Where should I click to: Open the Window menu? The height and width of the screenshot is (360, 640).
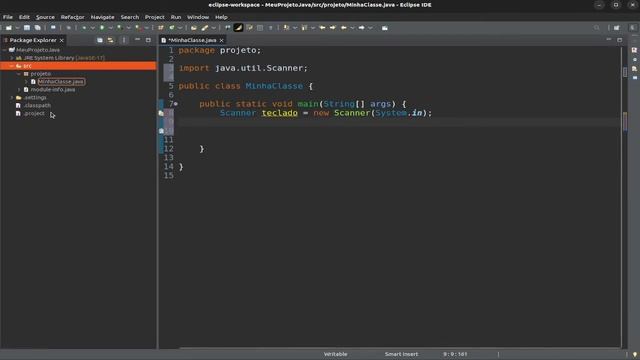coord(198,17)
